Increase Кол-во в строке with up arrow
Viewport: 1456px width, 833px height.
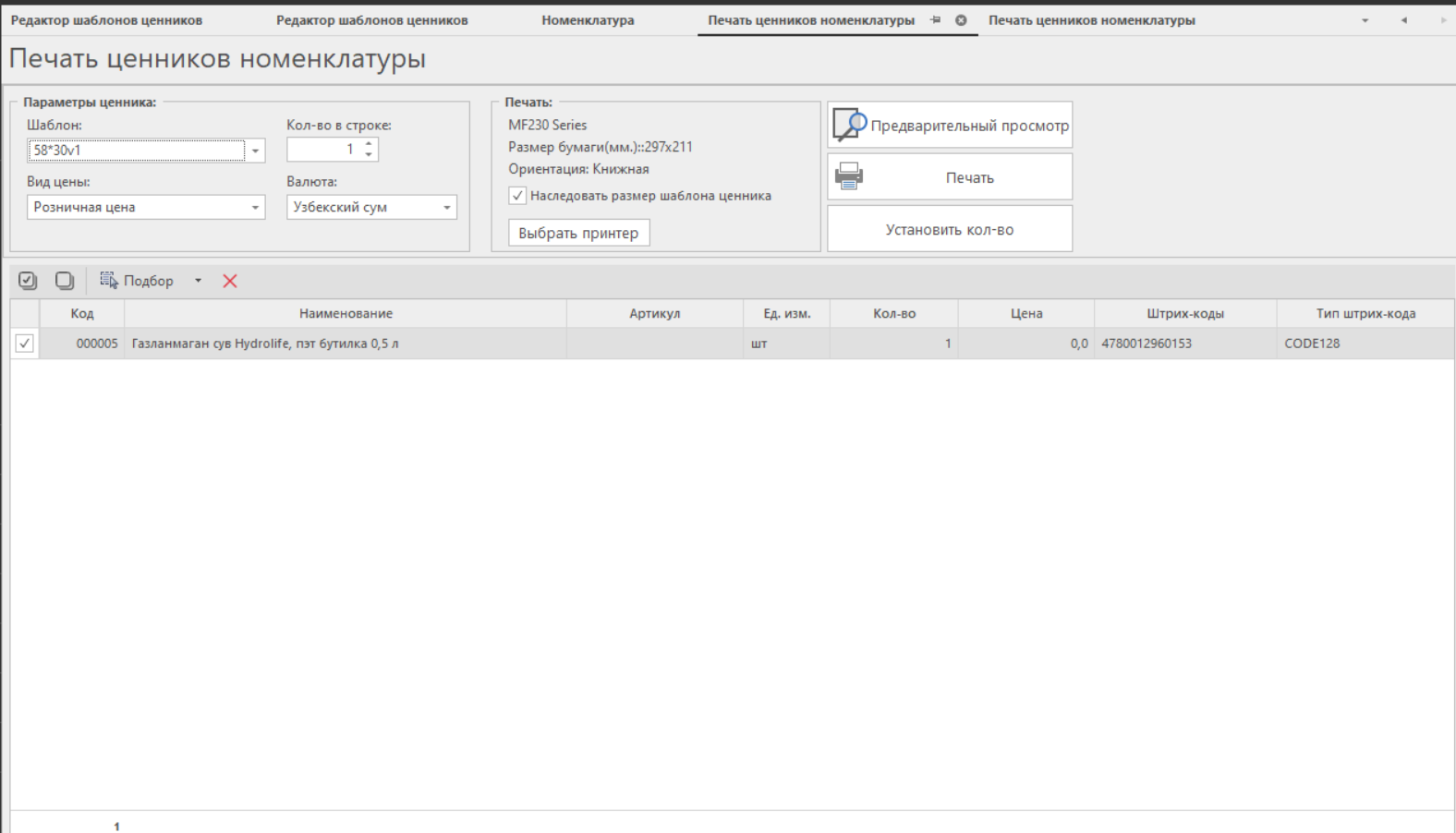369,144
